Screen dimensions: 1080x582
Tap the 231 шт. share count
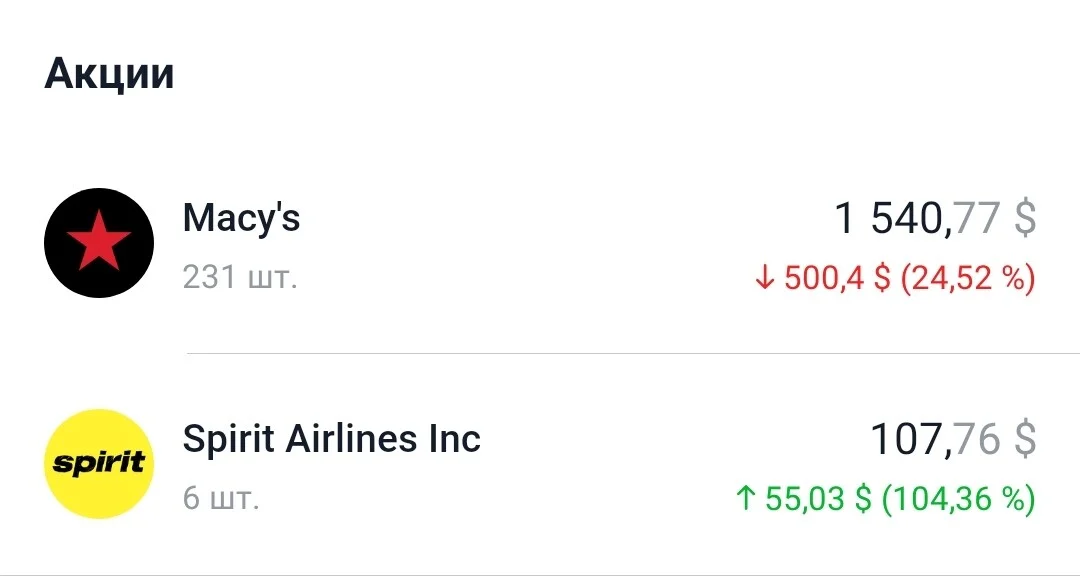tap(240, 278)
